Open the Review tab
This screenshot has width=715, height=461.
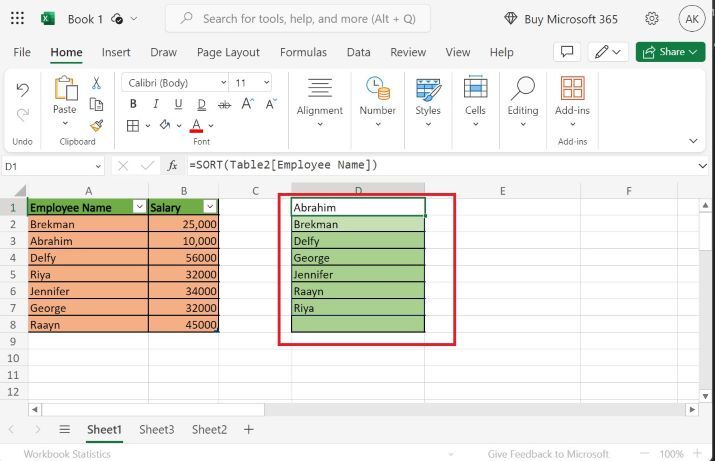[408, 52]
